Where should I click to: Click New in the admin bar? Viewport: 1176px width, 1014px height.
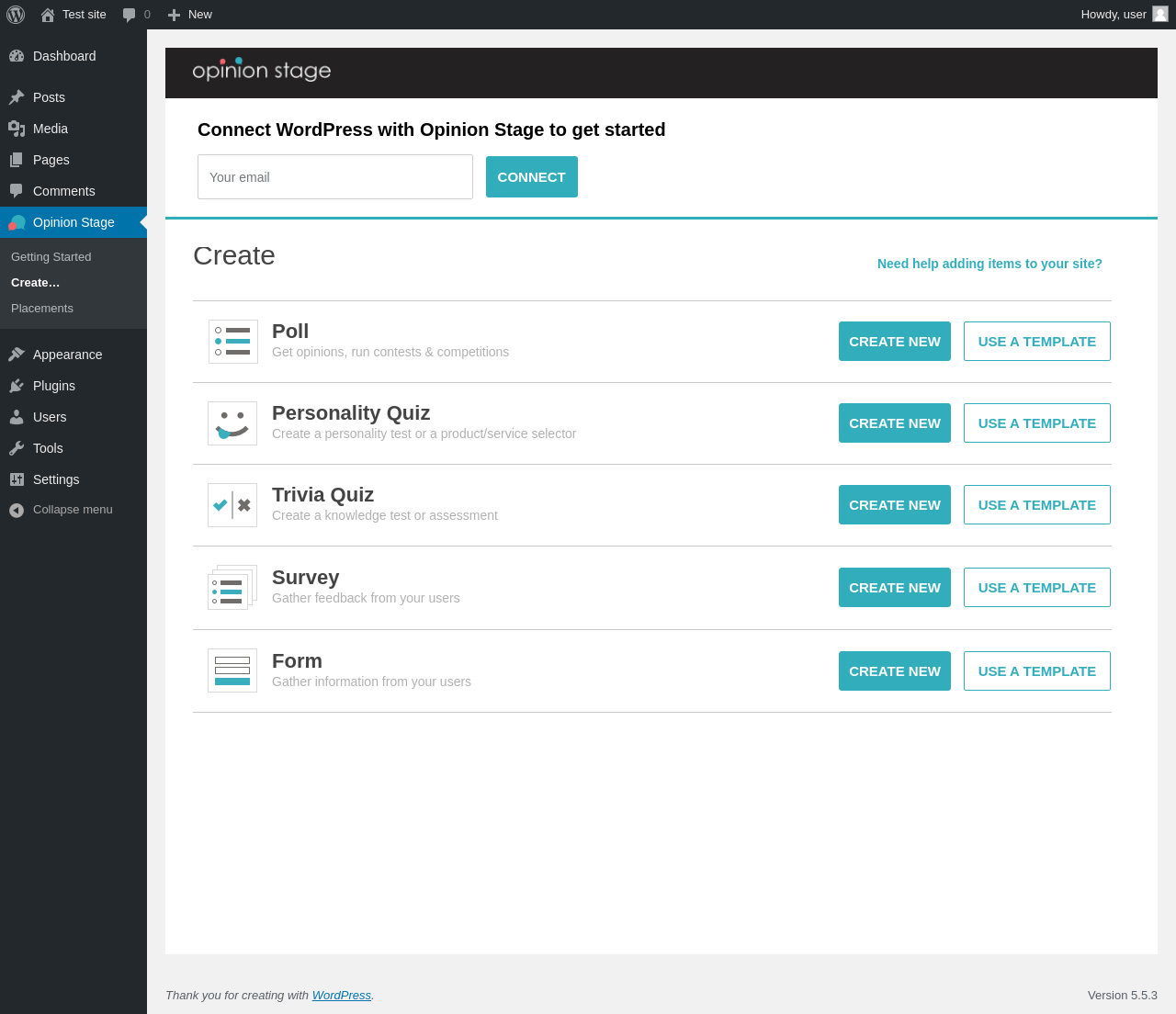coord(200,15)
